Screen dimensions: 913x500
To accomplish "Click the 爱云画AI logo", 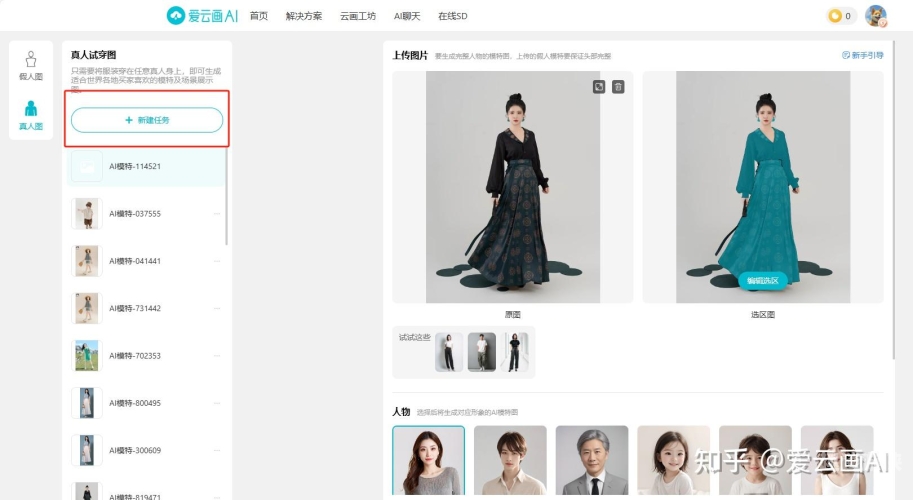I will click(x=202, y=16).
